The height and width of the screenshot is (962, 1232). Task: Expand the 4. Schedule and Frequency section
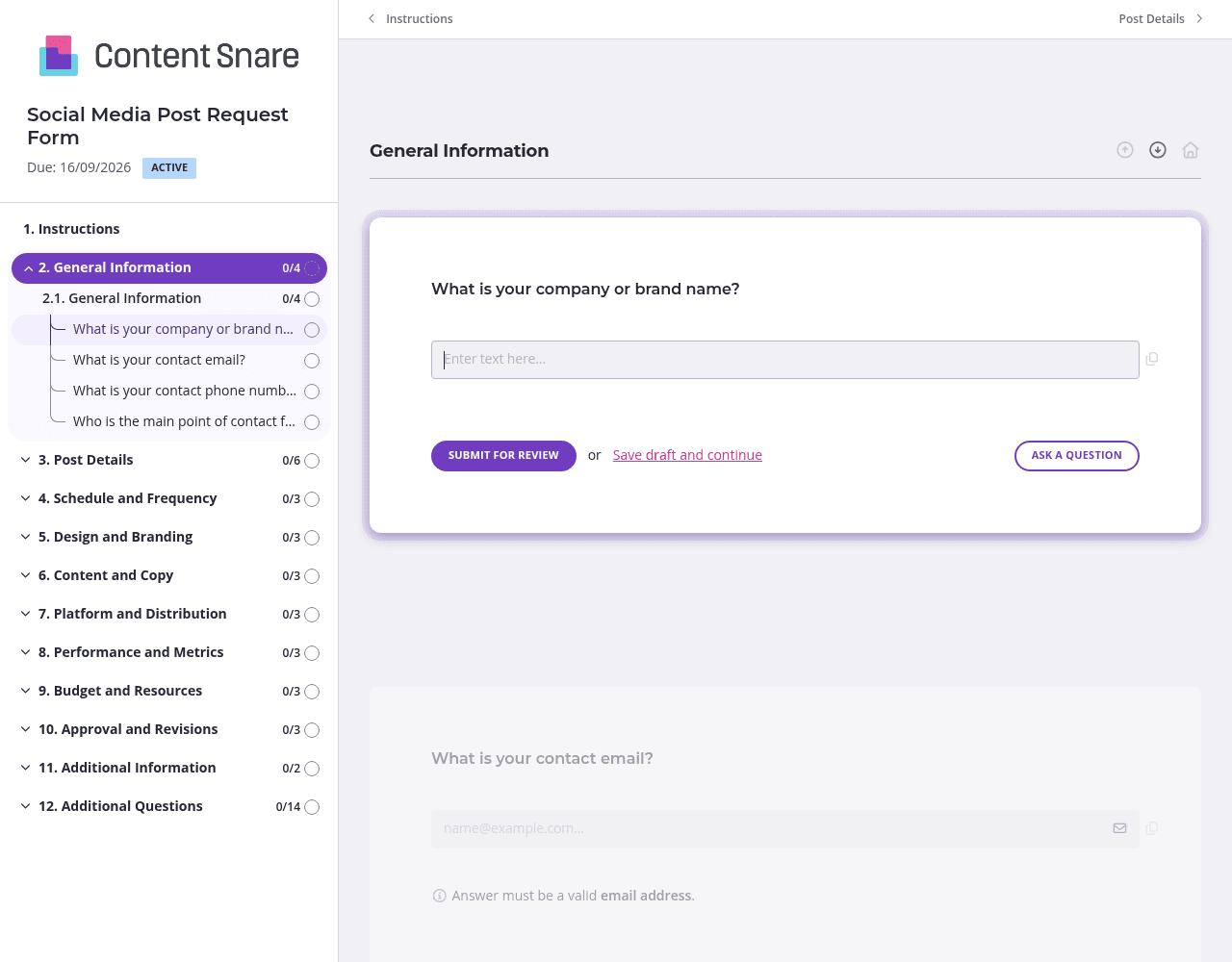point(26,498)
